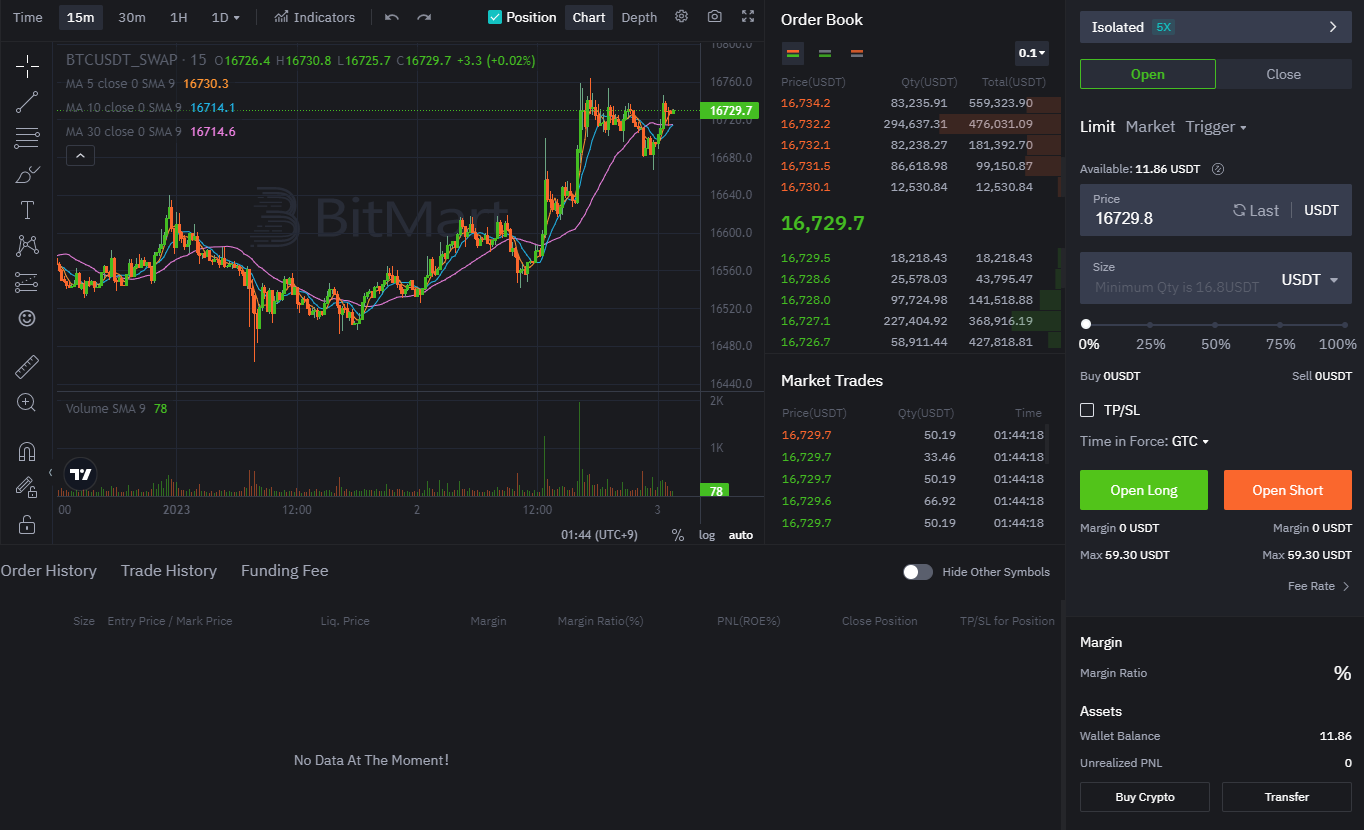Expand the Trigger order type dropdown
1364x830 pixels.
1216,127
